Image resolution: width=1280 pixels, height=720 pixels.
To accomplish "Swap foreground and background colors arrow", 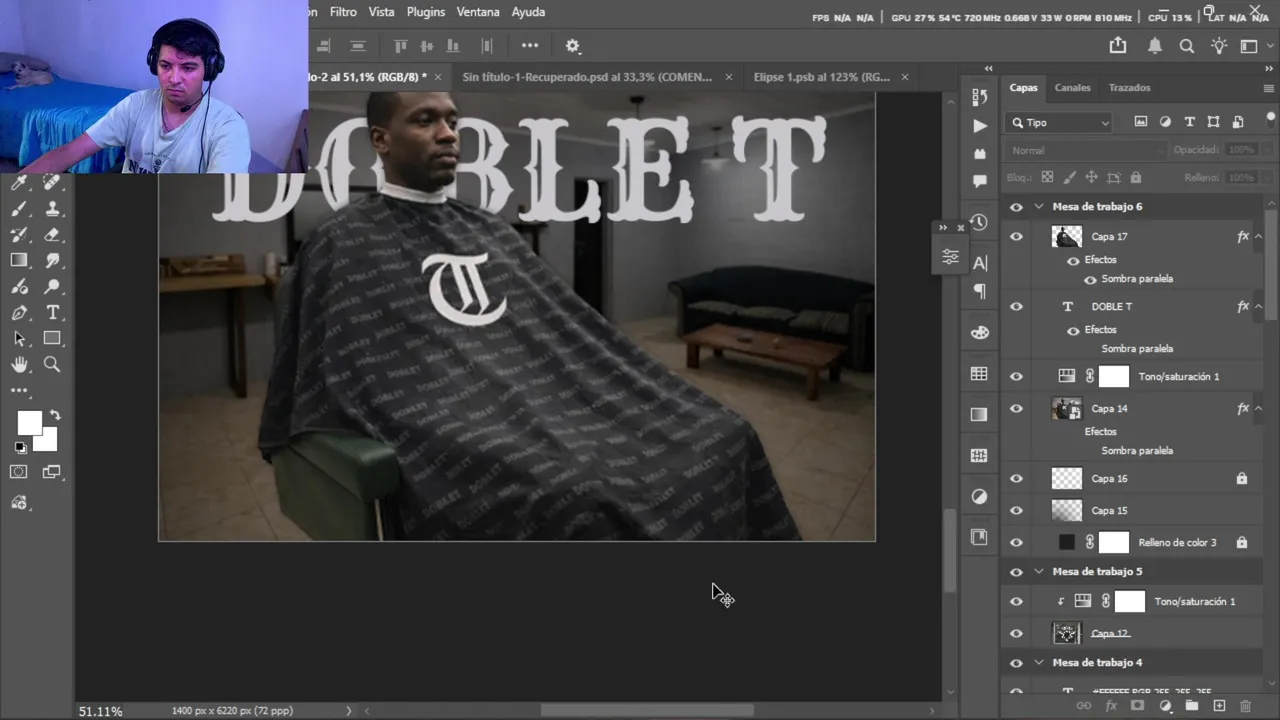I will [x=55, y=414].
